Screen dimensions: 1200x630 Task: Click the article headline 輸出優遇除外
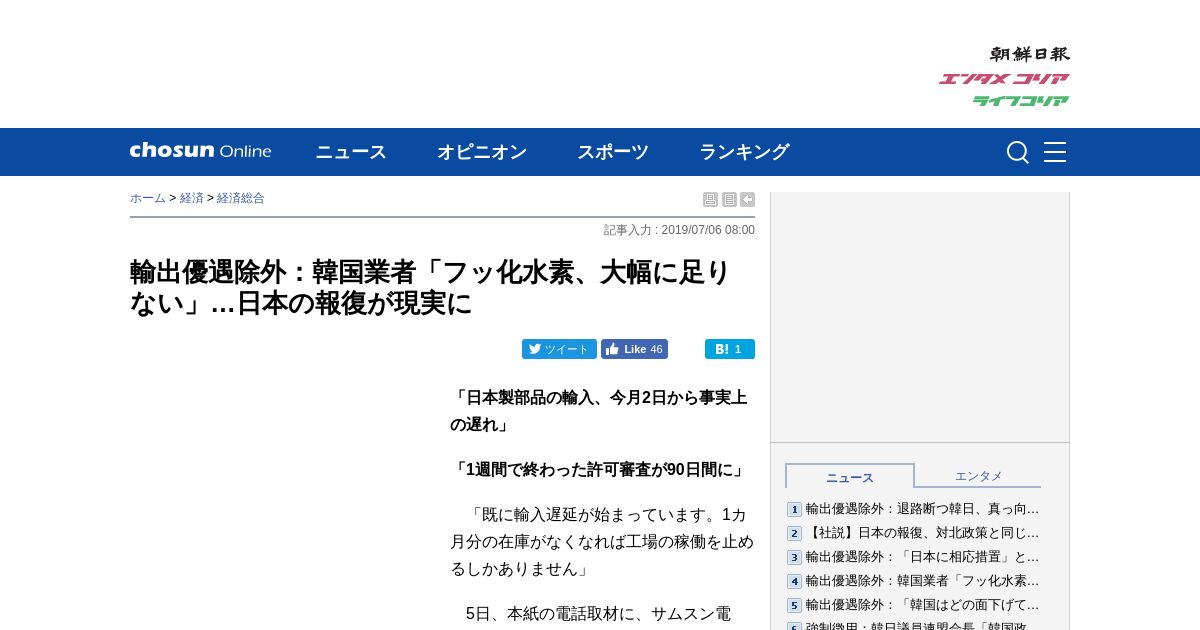[431, 287]
